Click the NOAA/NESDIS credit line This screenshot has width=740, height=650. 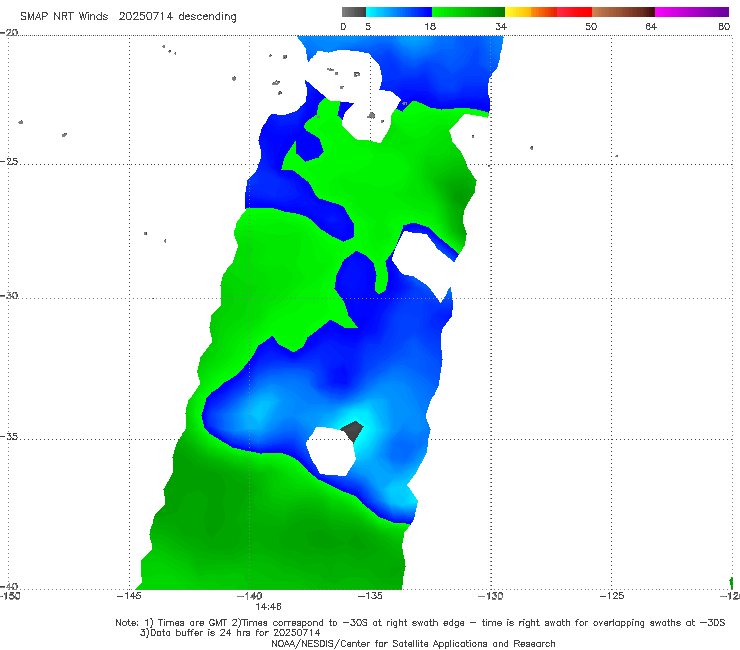(413, 643)
